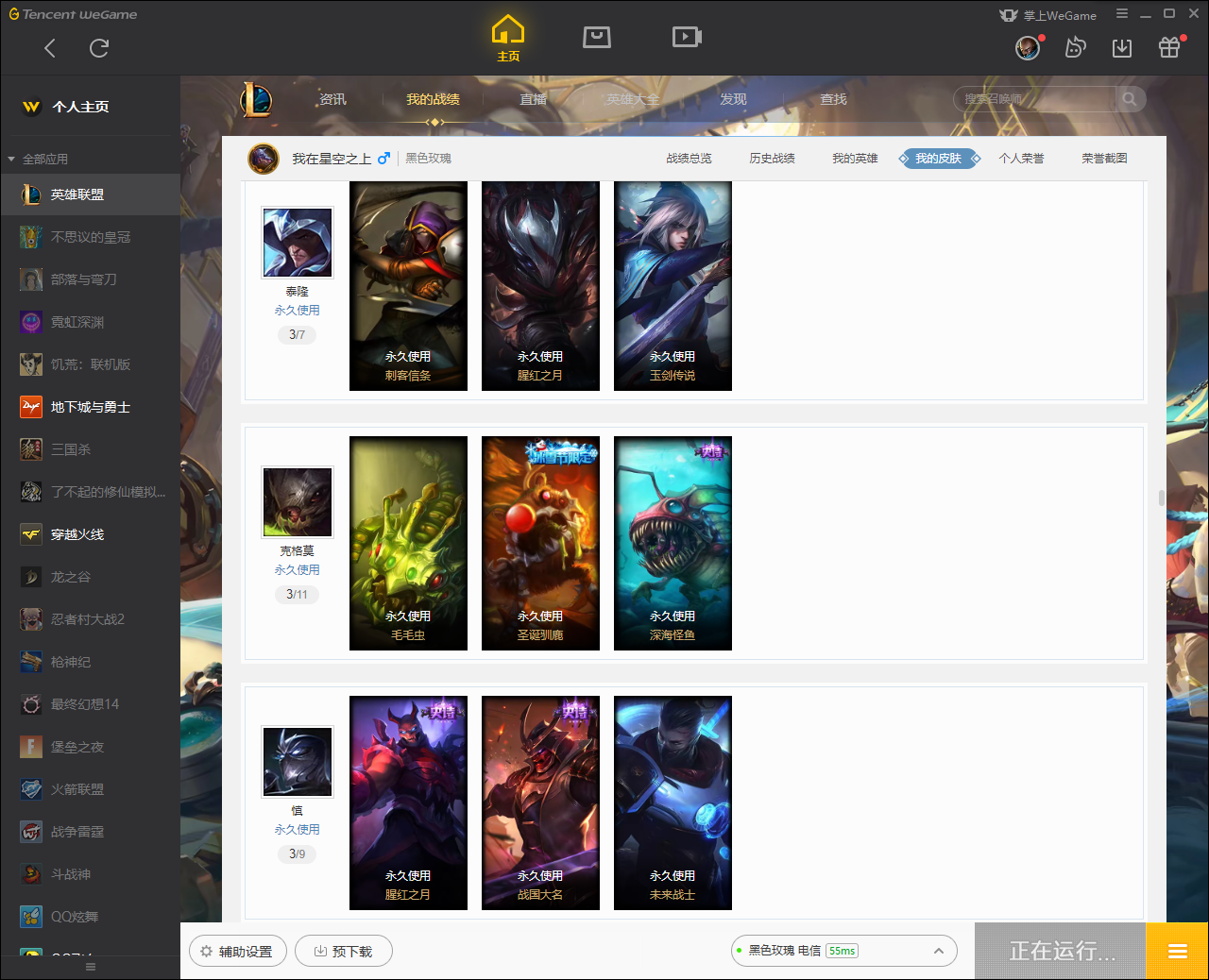The height and width of the screenshot is (980, 1209).
Task: Expand the 黑色玫瑰 电信 server dropdown
Action: 843,951
